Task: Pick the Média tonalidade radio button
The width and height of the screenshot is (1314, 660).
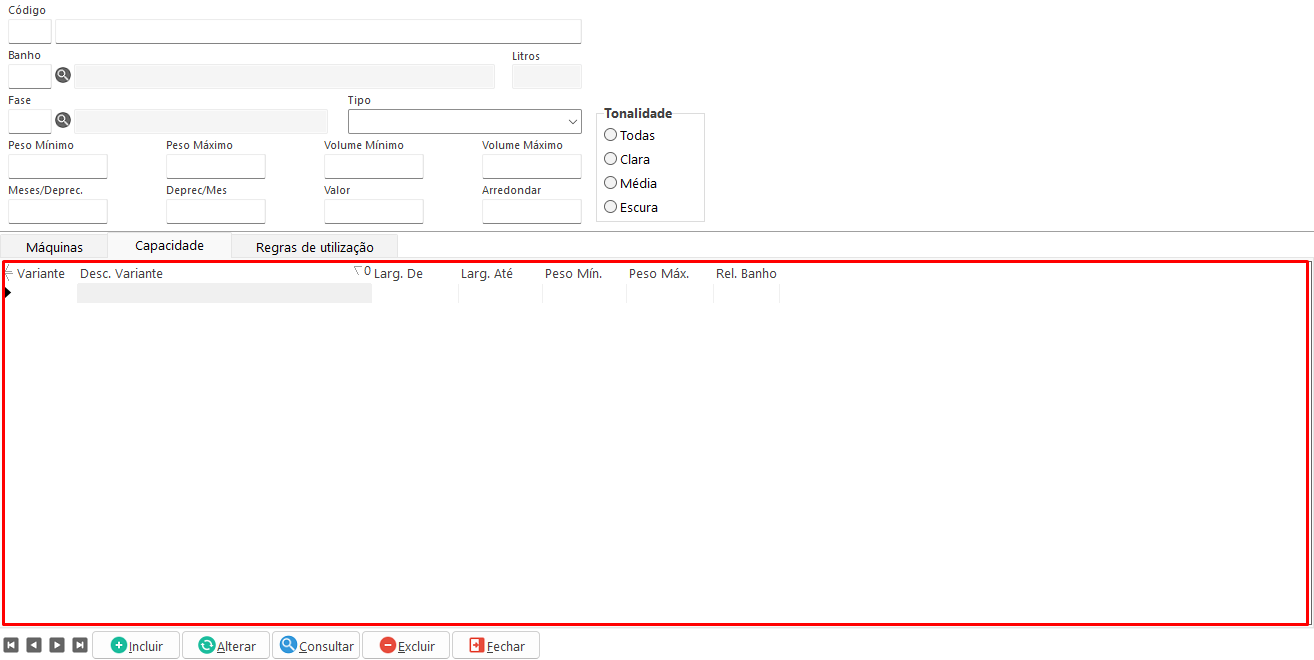Action: 611,183
